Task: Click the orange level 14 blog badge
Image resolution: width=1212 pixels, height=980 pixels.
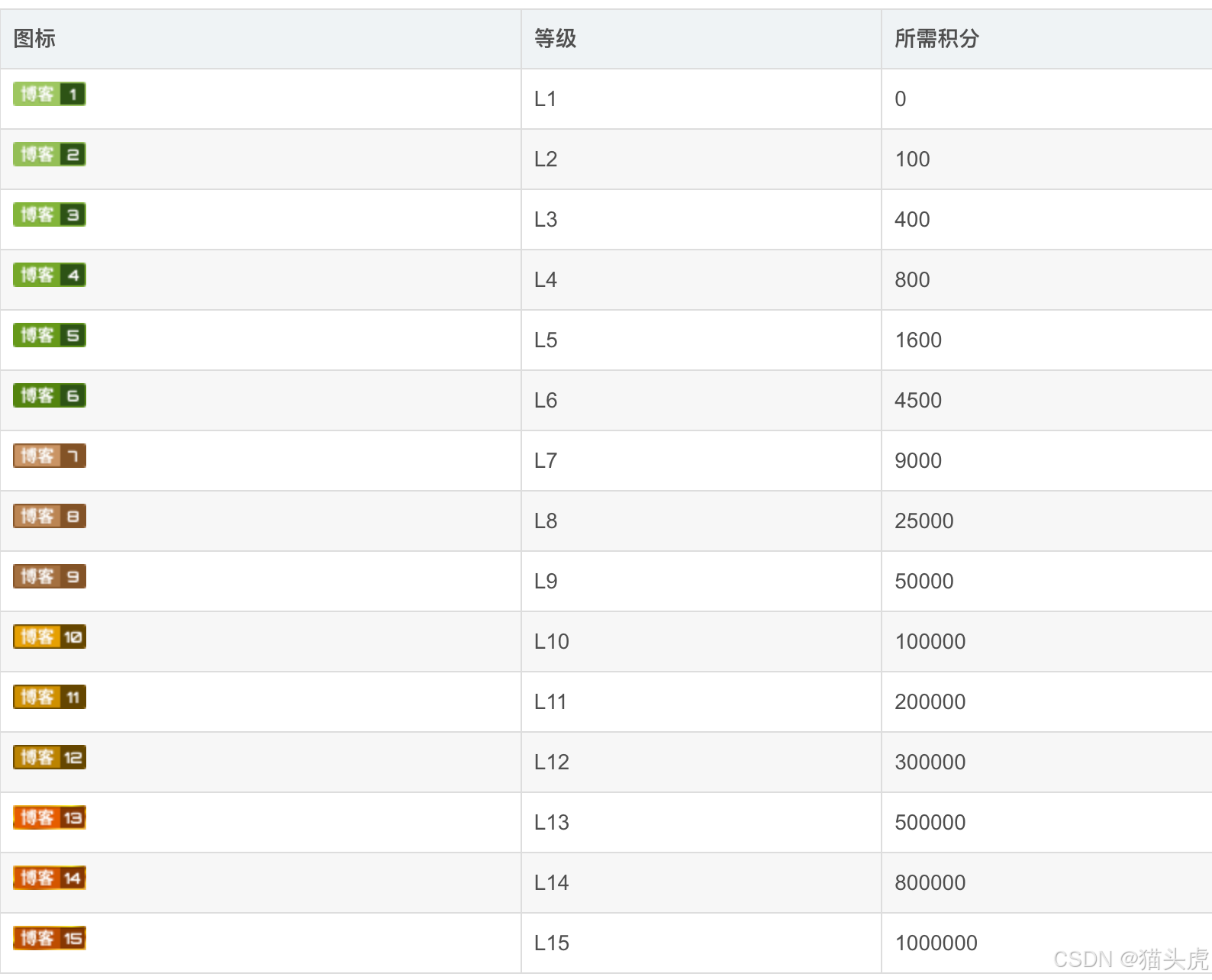Action: tap(50, 878)
